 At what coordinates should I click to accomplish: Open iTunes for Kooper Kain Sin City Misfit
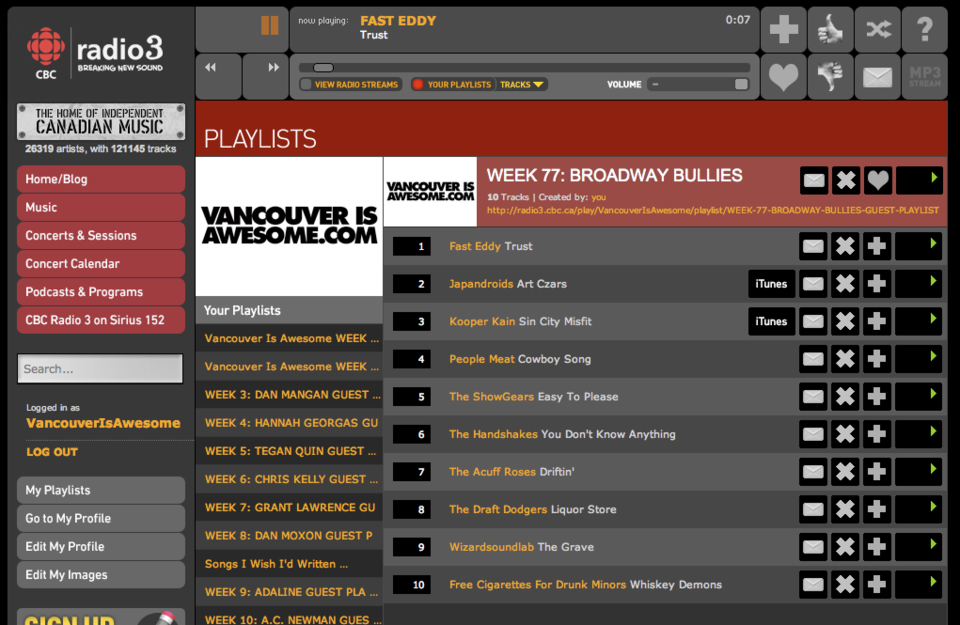pos(771,321)
